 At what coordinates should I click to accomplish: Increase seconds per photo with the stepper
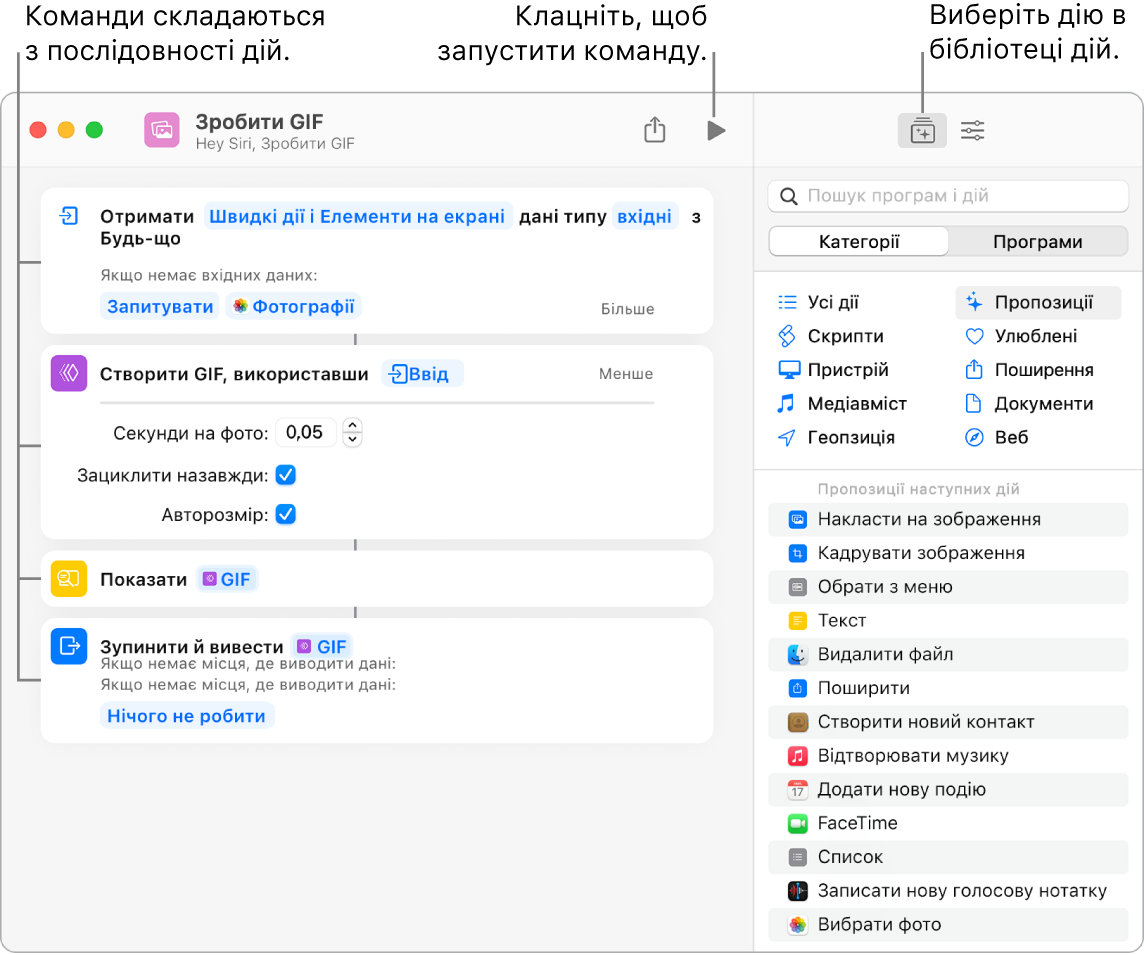coord(352,426)
